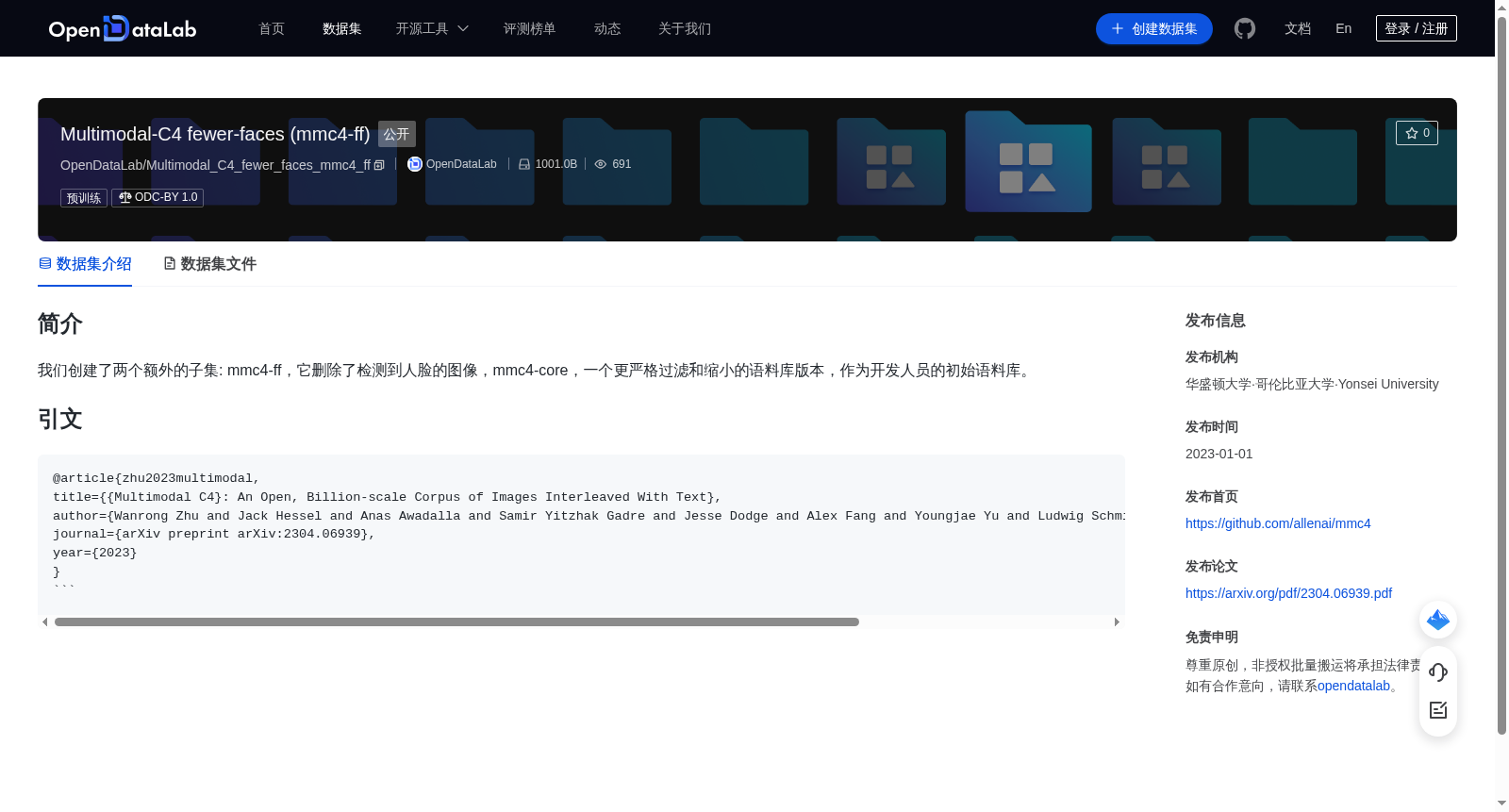Open 动态 in the navigation bar

(607, 28)
